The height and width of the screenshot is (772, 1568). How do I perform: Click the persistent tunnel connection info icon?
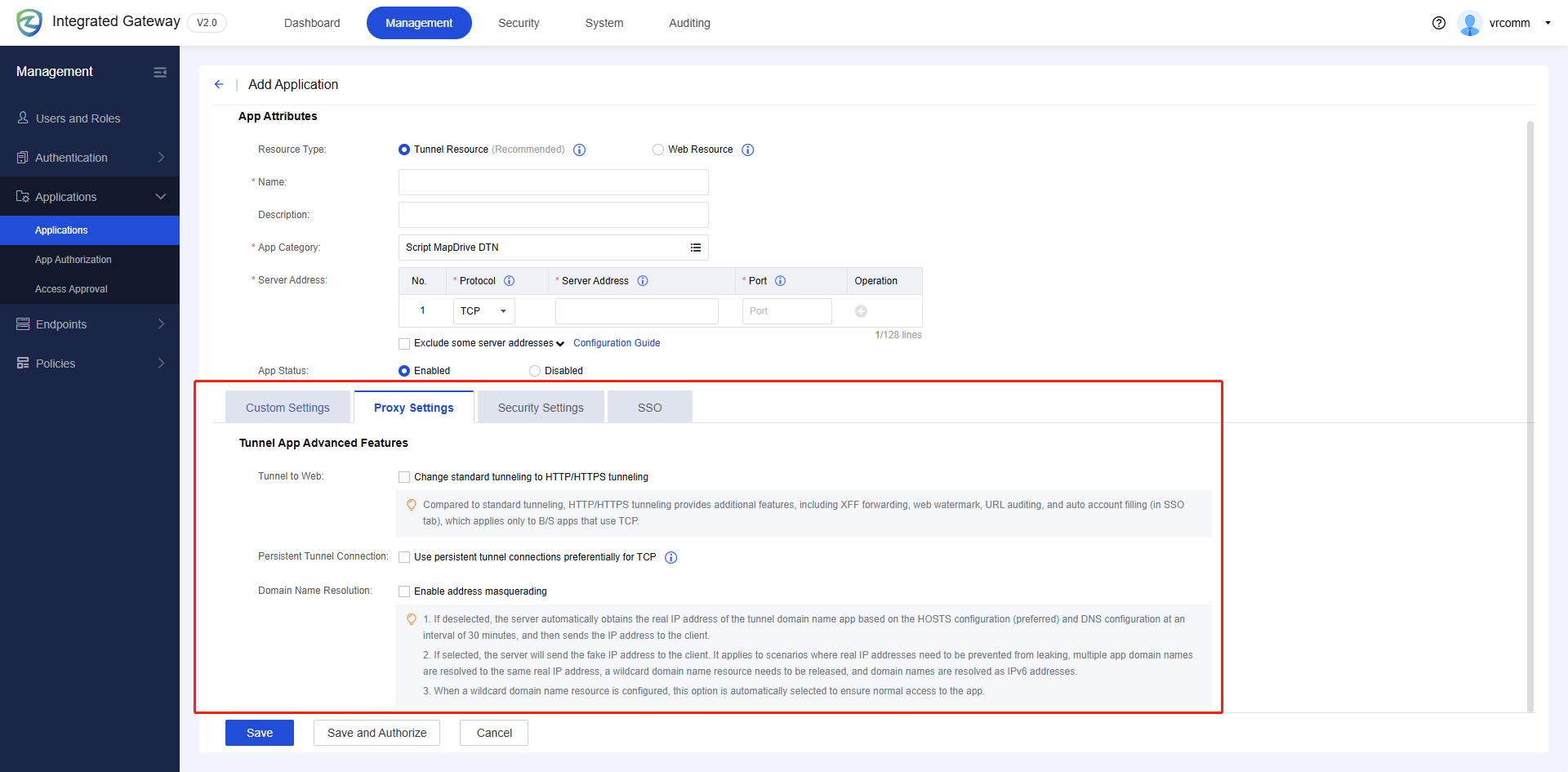tap(670, 557)
